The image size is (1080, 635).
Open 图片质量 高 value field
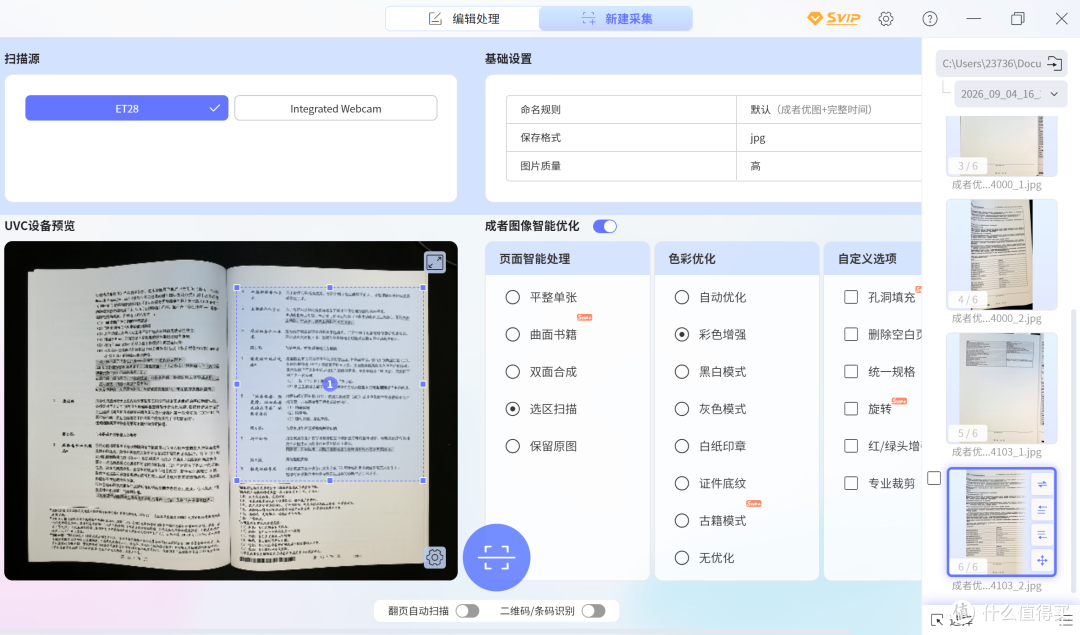click(x=829, y=166)
